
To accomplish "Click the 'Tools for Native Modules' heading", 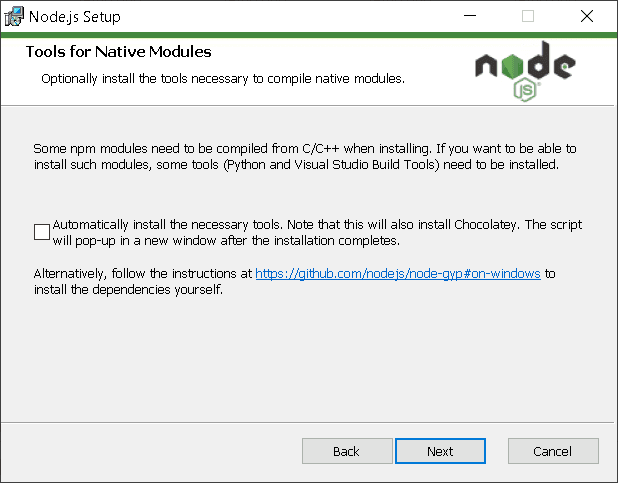I will click(118, 52).
